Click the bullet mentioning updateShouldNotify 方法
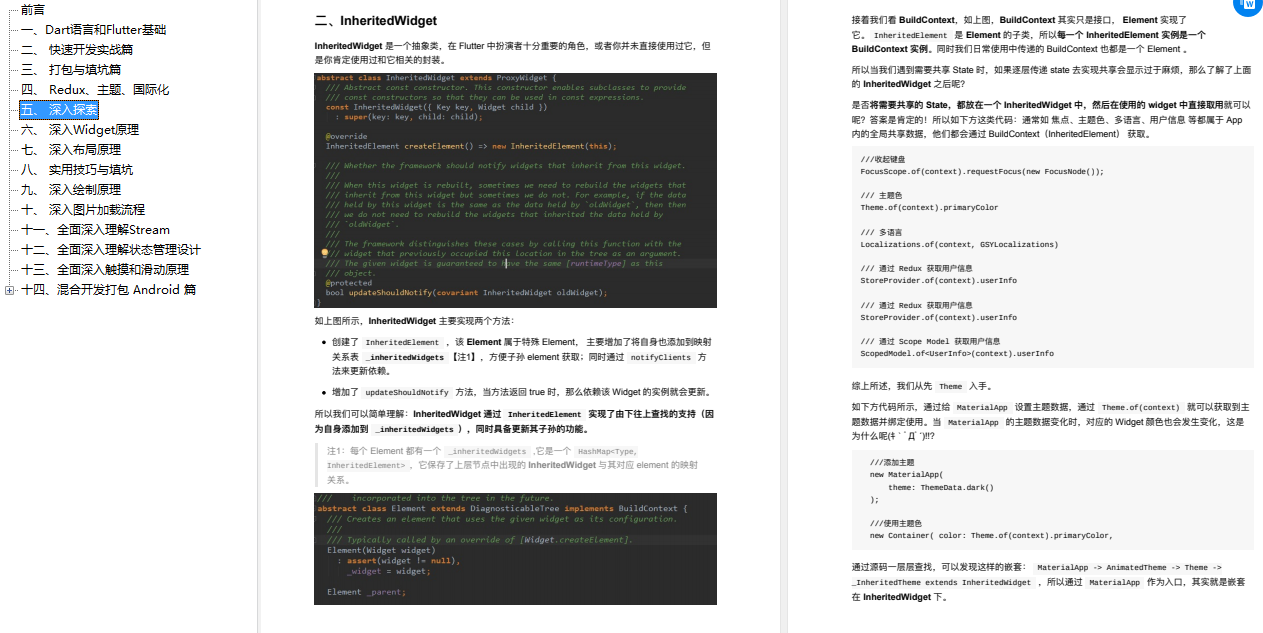 point(521,392)
